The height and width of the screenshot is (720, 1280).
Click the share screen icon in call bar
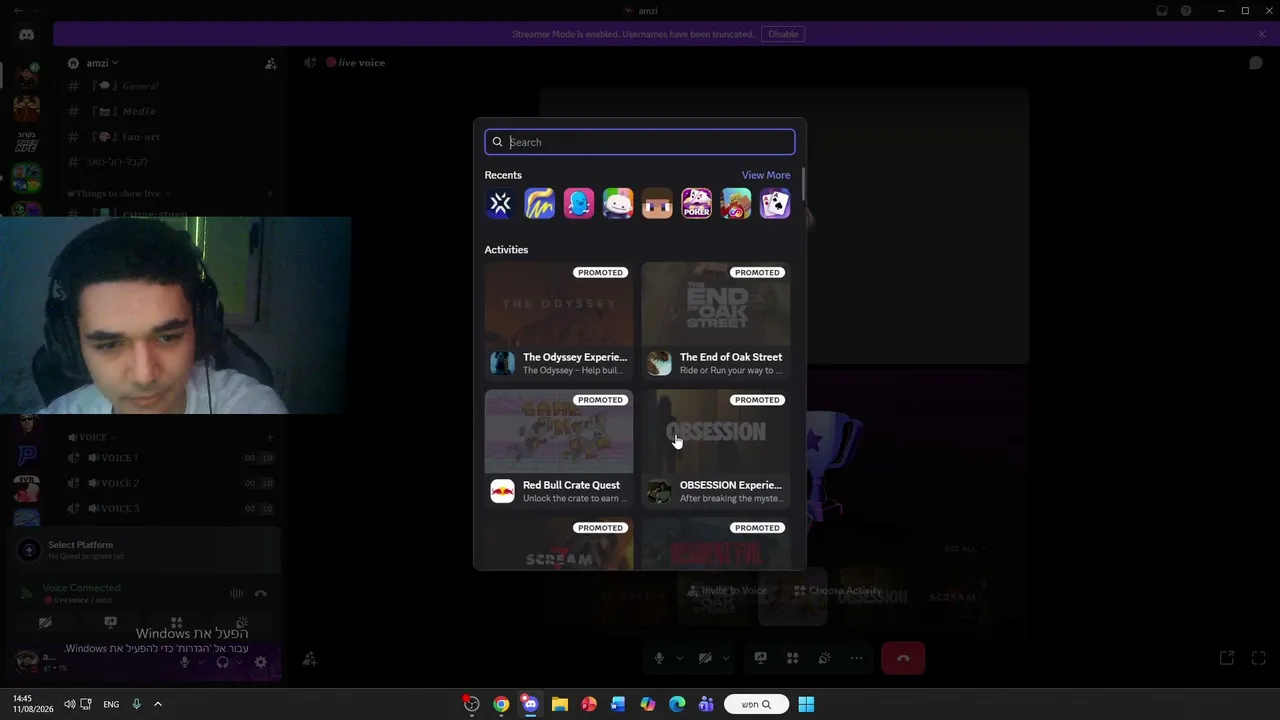click(x=761, y=658)
